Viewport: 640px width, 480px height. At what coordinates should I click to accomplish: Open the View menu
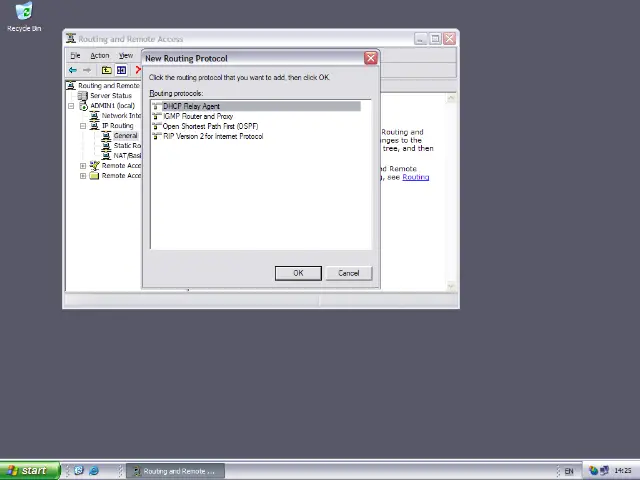(125, 56)
